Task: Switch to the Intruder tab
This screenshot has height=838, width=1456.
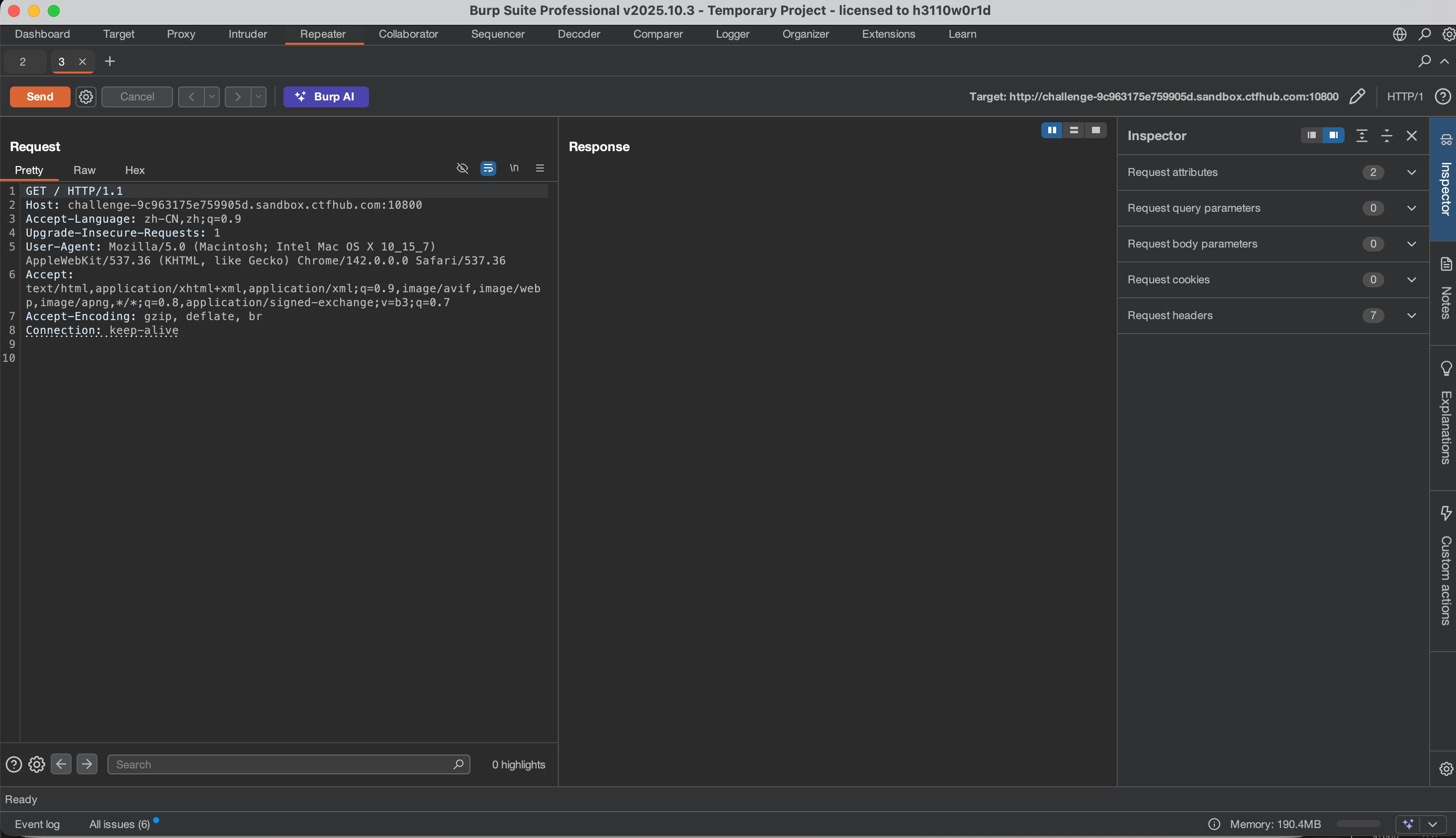Action: [x=248, y=34]
